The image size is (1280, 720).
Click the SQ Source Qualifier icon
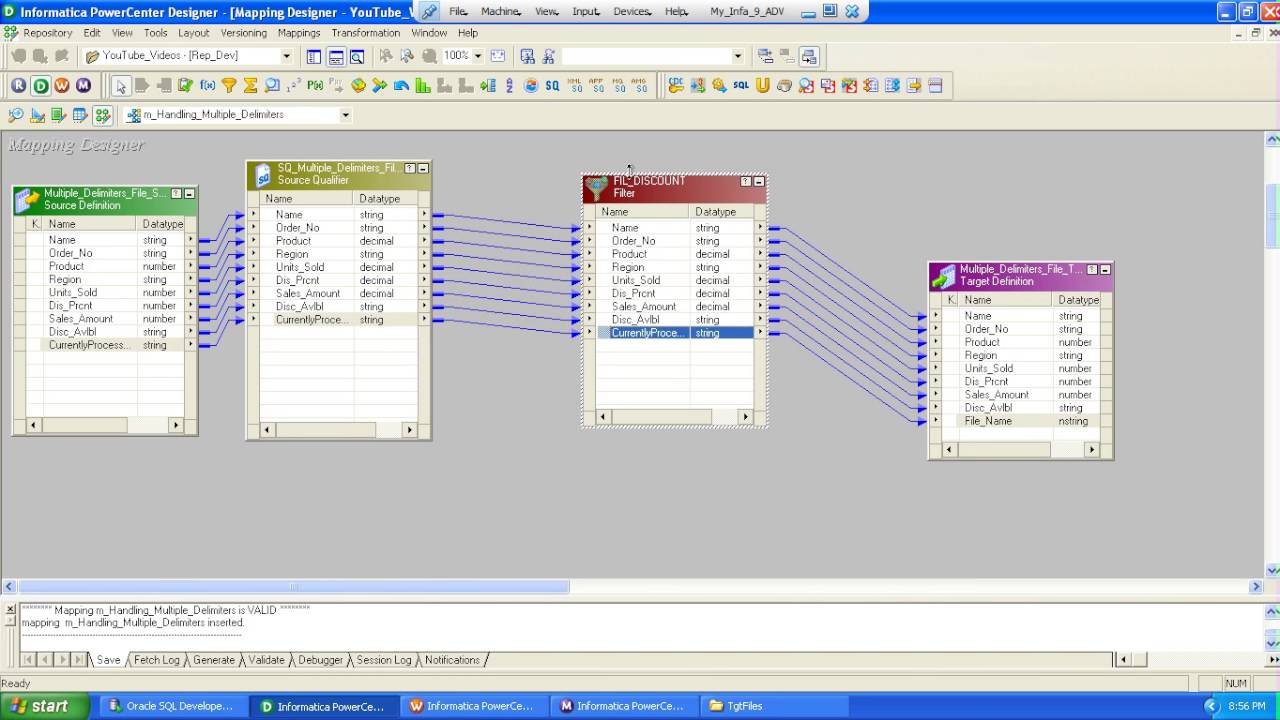[552, 86]
